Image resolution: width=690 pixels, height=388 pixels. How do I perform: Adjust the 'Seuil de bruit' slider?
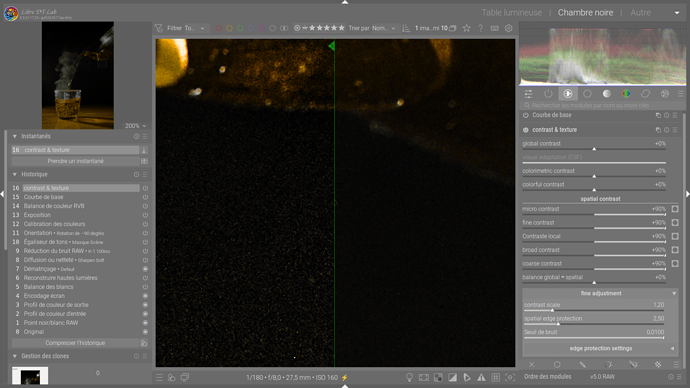(x=594, y=333)
